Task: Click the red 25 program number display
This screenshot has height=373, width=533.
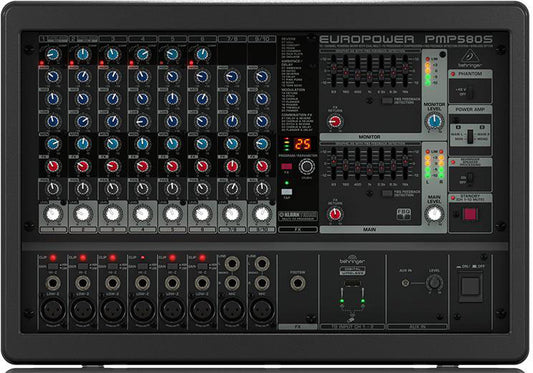Action: [302, 144]
